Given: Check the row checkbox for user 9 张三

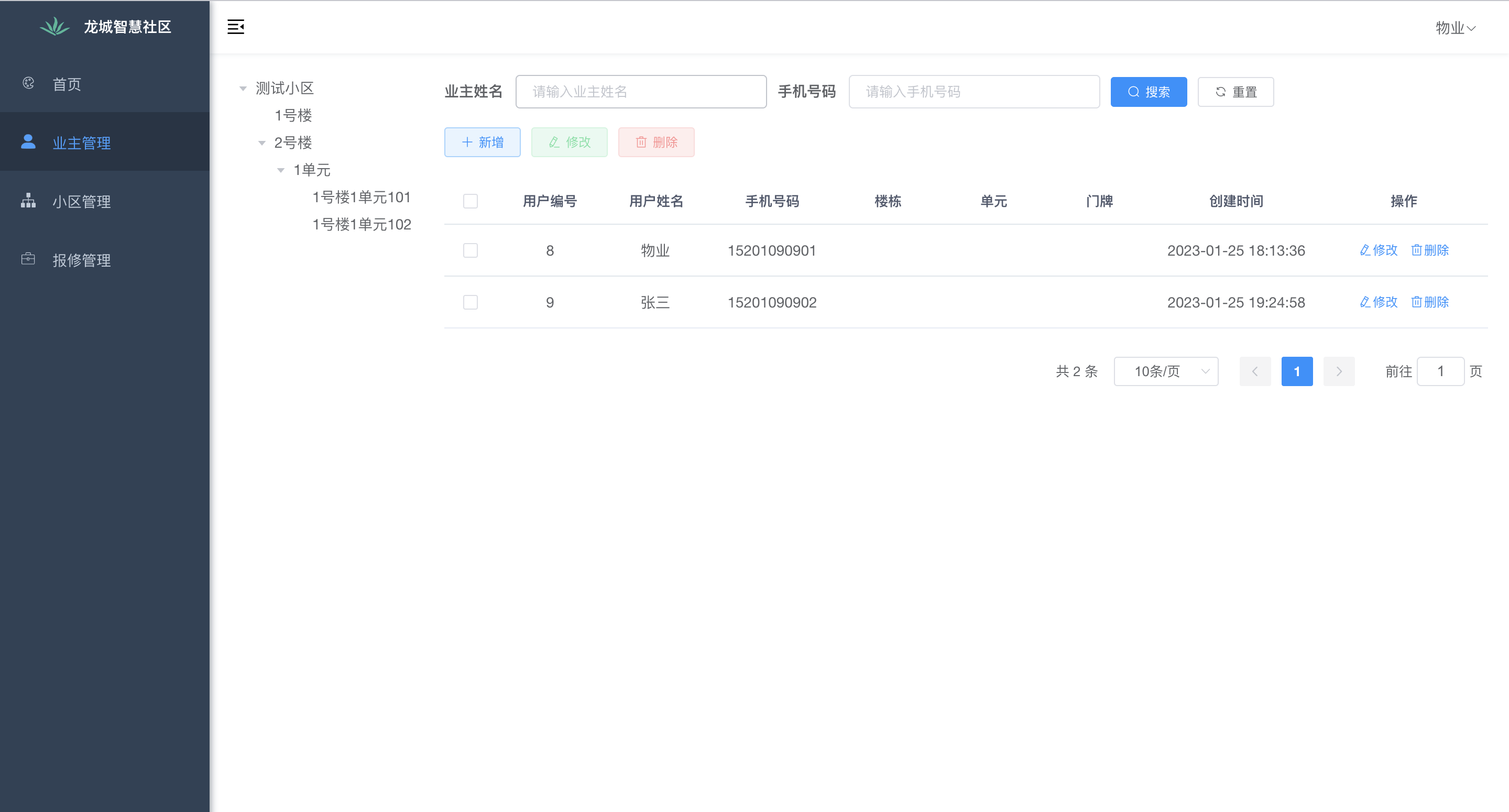Looking at the screenshot, I should coord(471,302).
